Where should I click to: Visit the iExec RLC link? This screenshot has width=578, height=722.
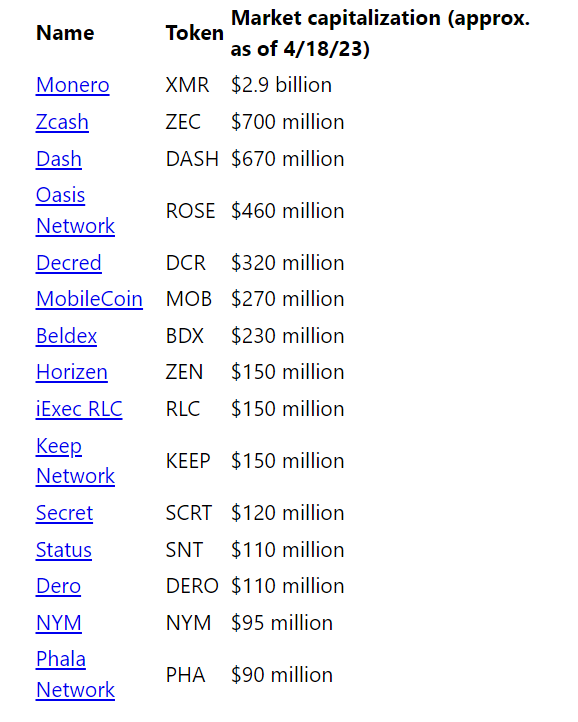click(x=79, y=409)
